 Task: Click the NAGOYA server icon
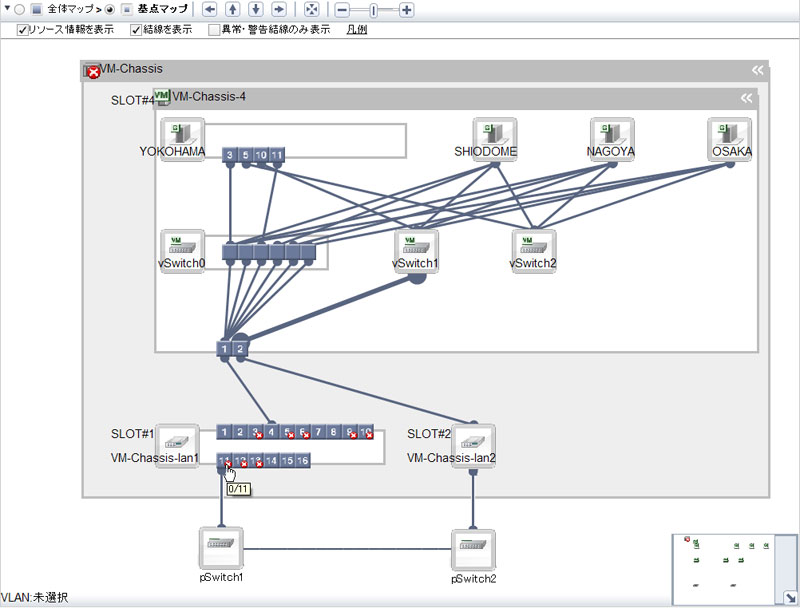click(612, 133)
